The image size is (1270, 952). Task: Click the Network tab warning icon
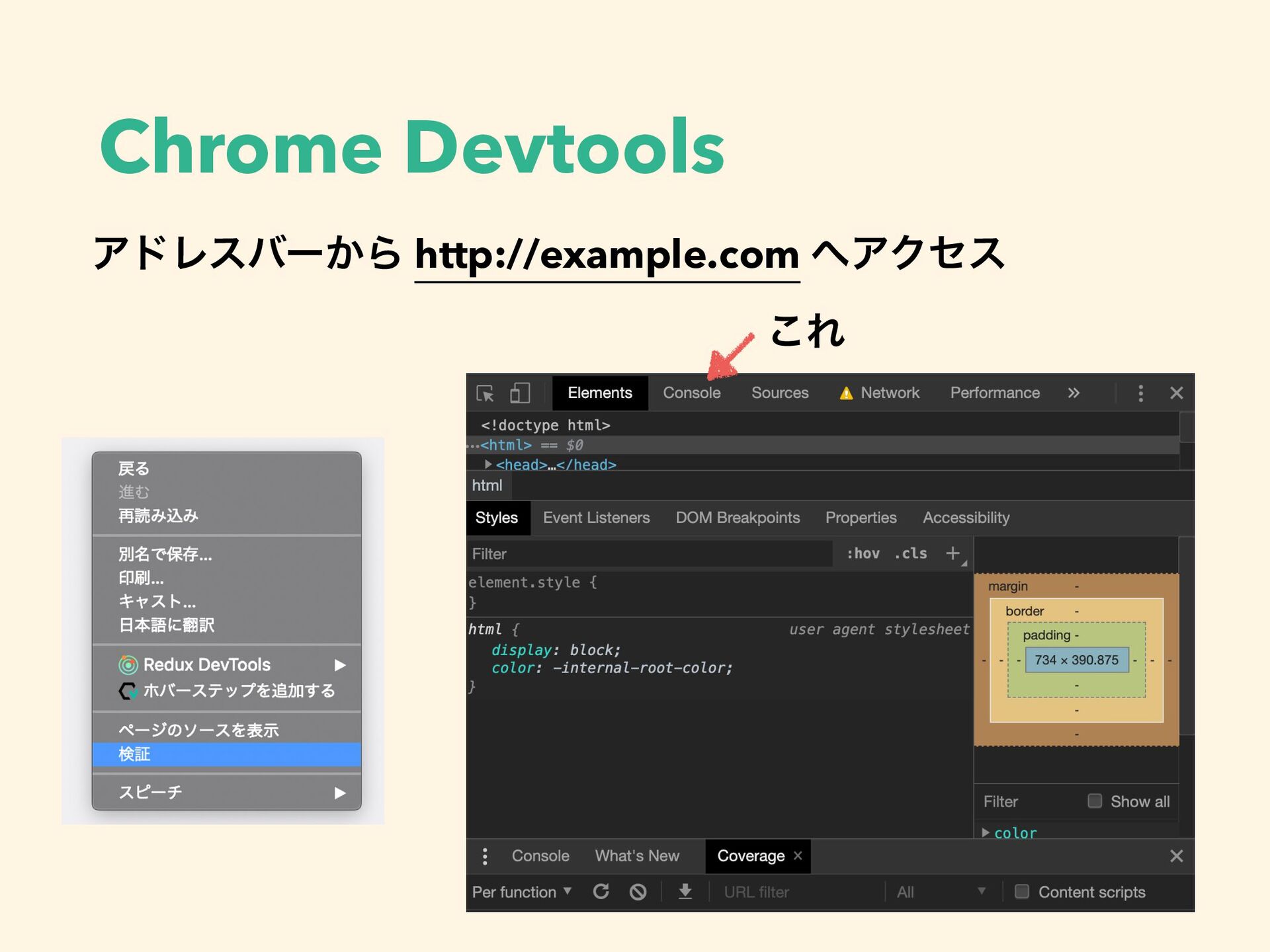coord(847,393)
